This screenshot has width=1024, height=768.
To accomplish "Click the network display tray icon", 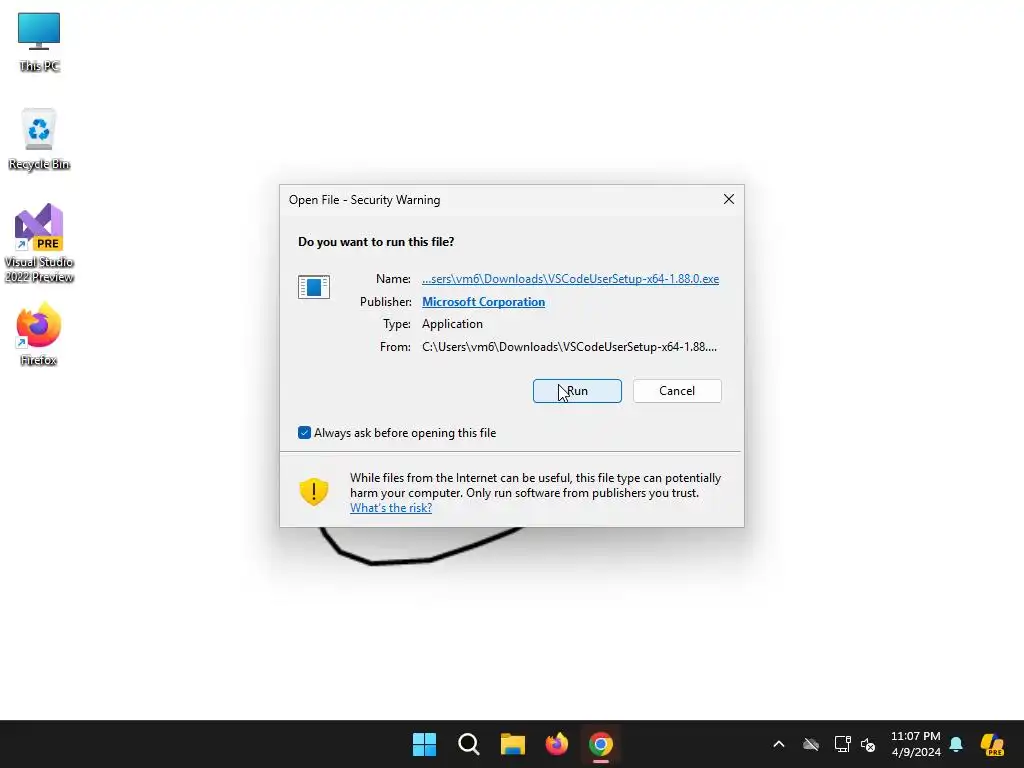I will [x=842, y=744].
